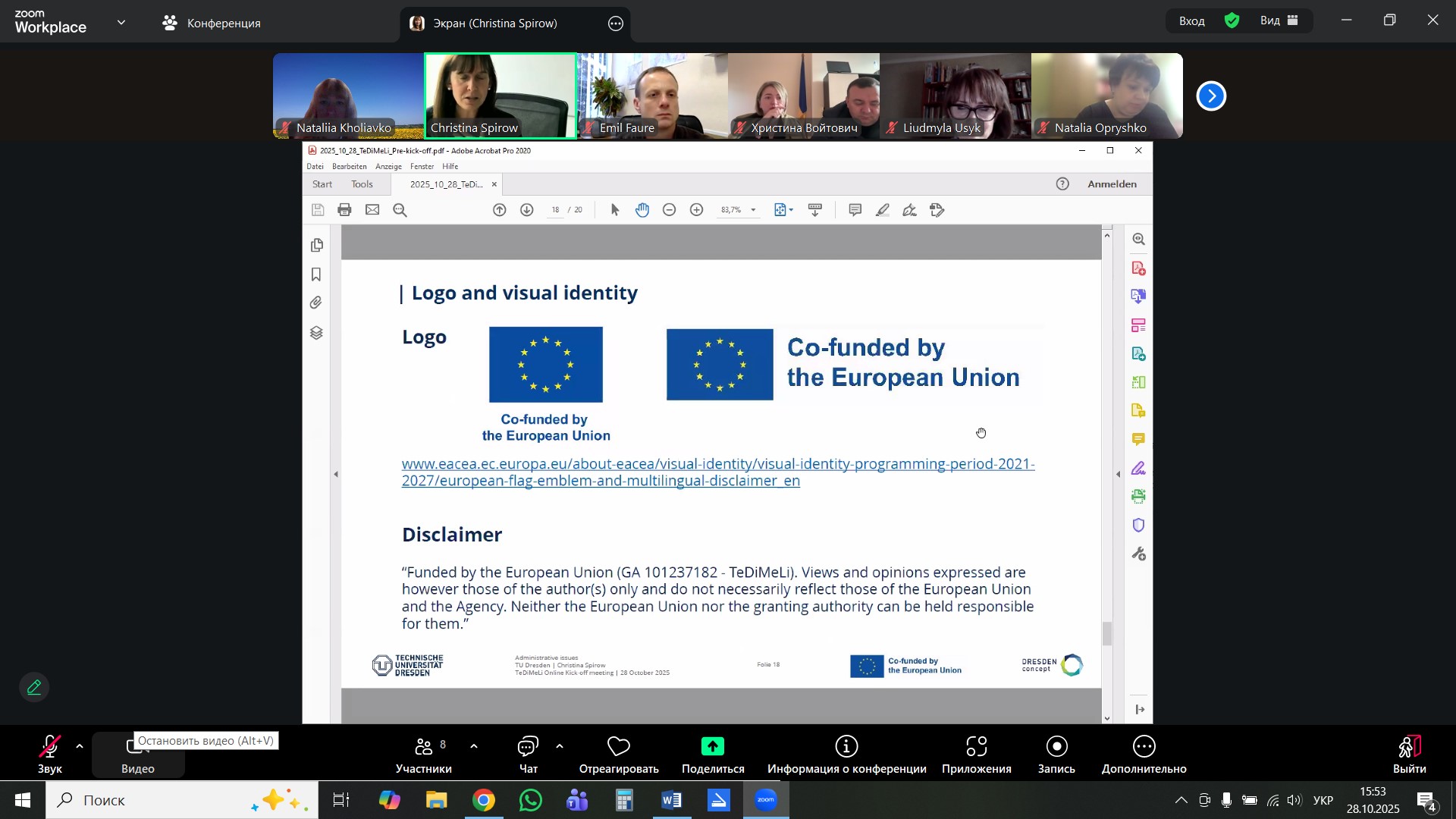
Task: Open Google Chrome from the taskbar
Action: tap(484, 800)
